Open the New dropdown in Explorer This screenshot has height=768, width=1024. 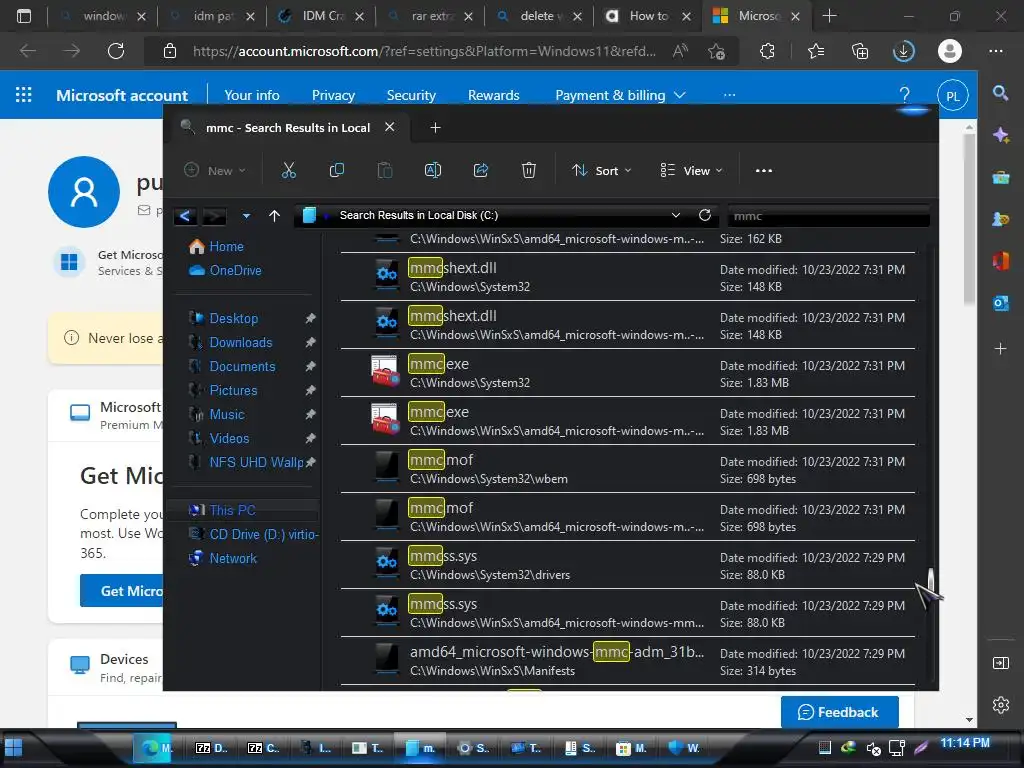pos(215,170)
